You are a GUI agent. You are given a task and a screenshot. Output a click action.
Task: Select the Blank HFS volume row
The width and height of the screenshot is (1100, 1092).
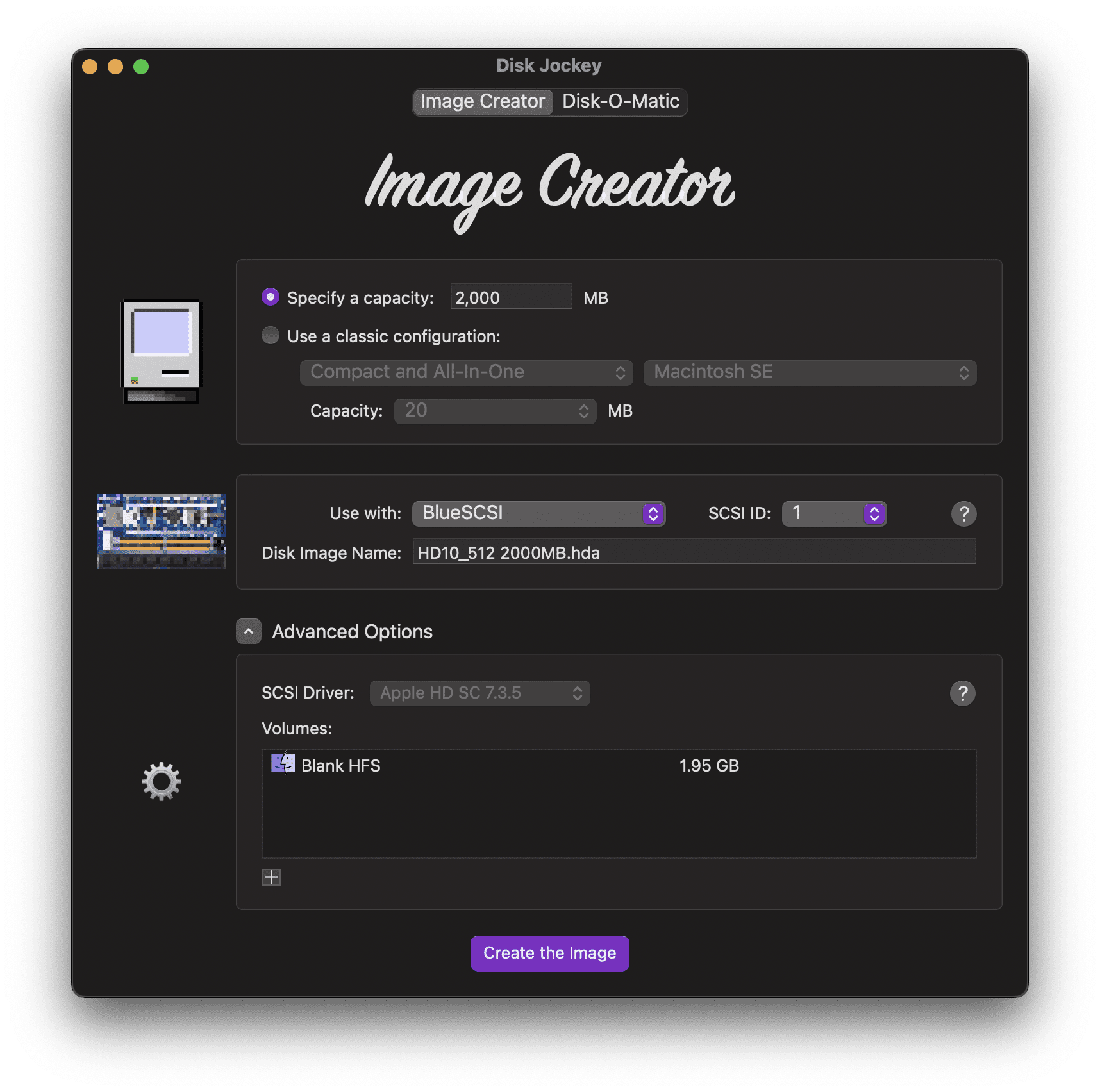click(x=619, y=765)
